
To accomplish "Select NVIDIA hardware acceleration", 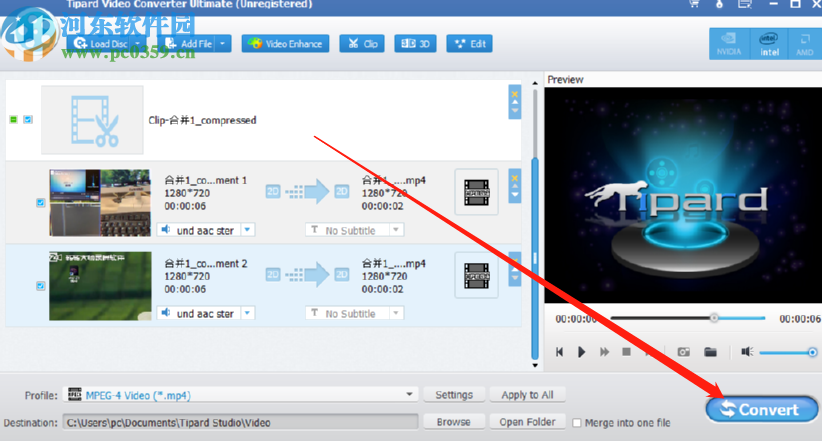I will click(729, 44).
